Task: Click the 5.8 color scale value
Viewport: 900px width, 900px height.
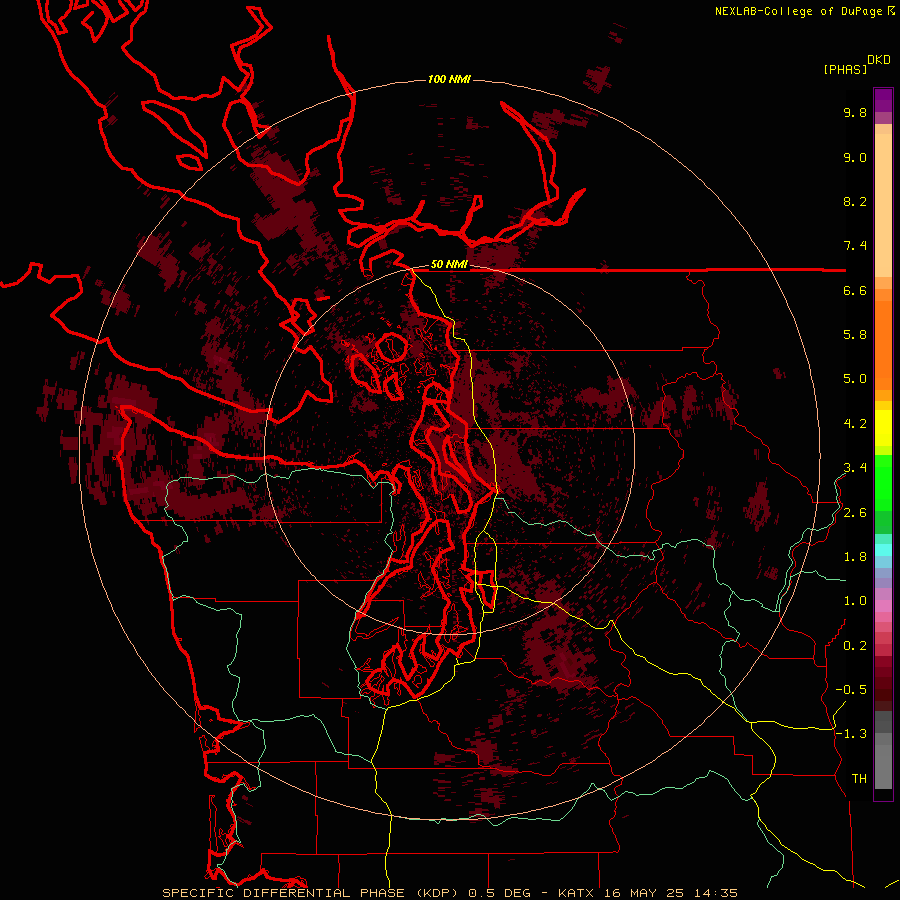Action: (855, 335)
